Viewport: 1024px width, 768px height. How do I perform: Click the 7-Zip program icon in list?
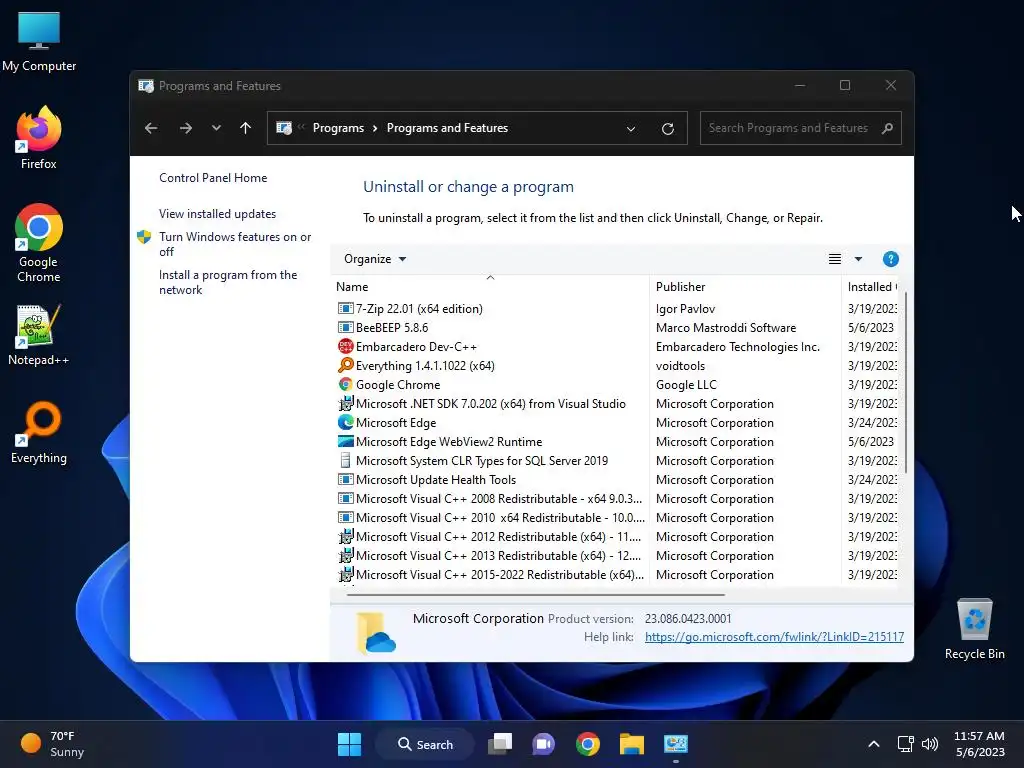point(345,308)
